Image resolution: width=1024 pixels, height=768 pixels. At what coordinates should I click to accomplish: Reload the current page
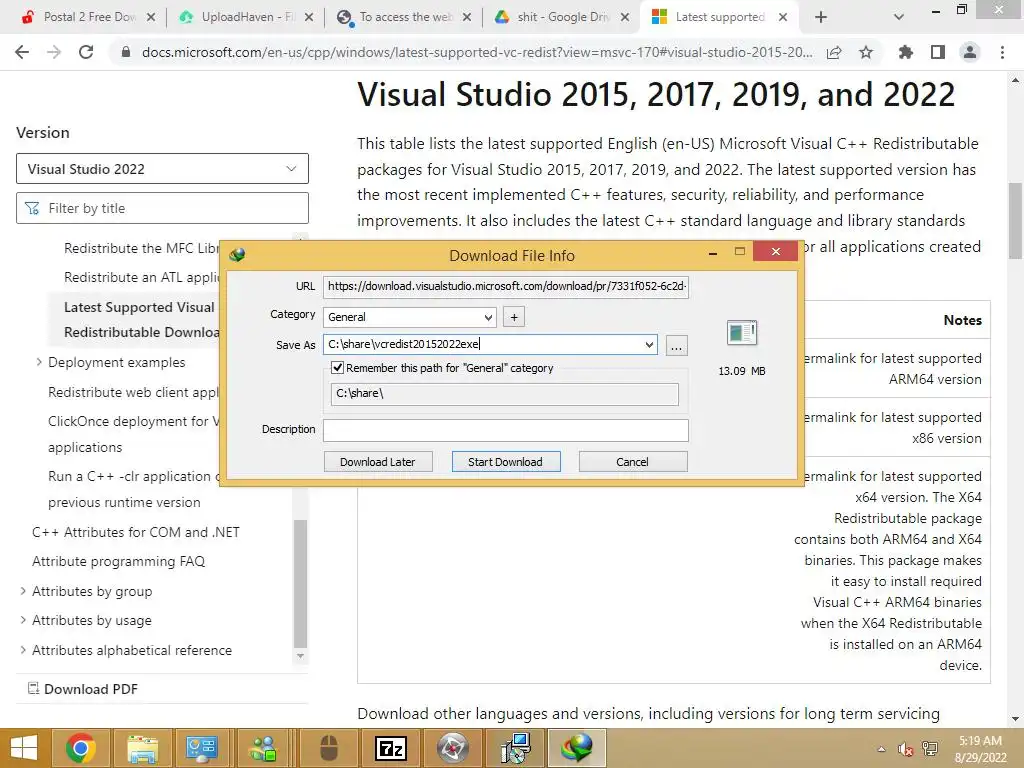(x=86, y=52)
